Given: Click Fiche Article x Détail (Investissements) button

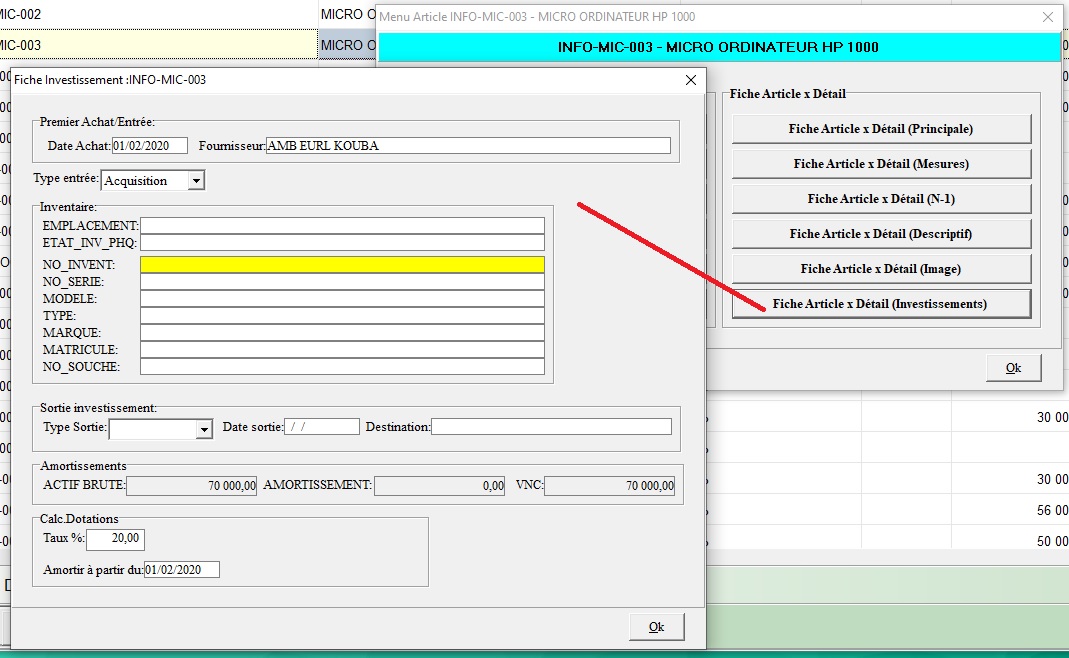Looking at the screenshot, I should [x=880, y=304].
